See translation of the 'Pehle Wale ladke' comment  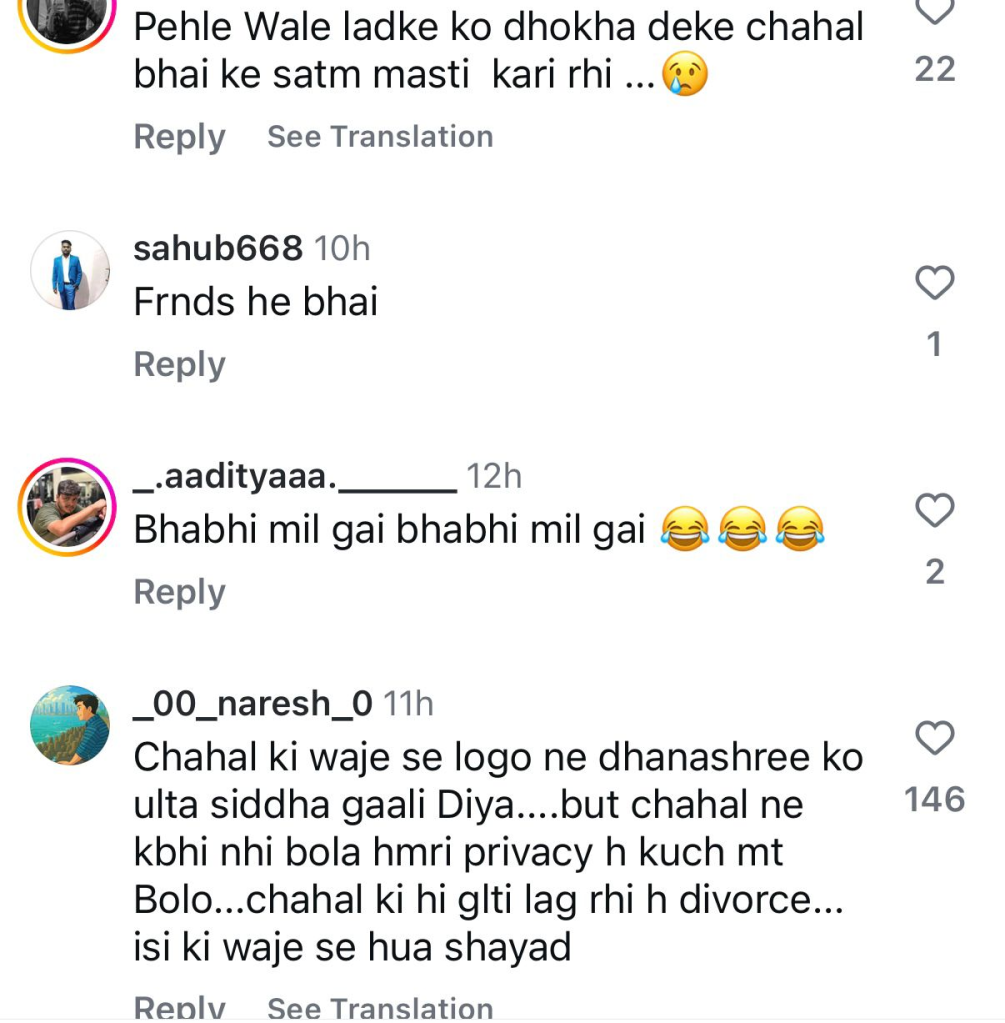click(x=380, y=137)
